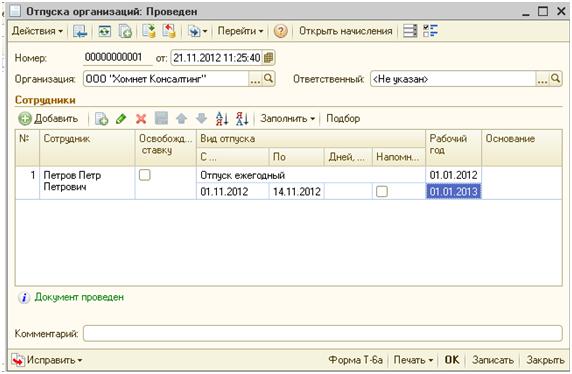Click the Рабочий год column header
Viewport: 572px width, 374px height.
click(x=453, y=148)
